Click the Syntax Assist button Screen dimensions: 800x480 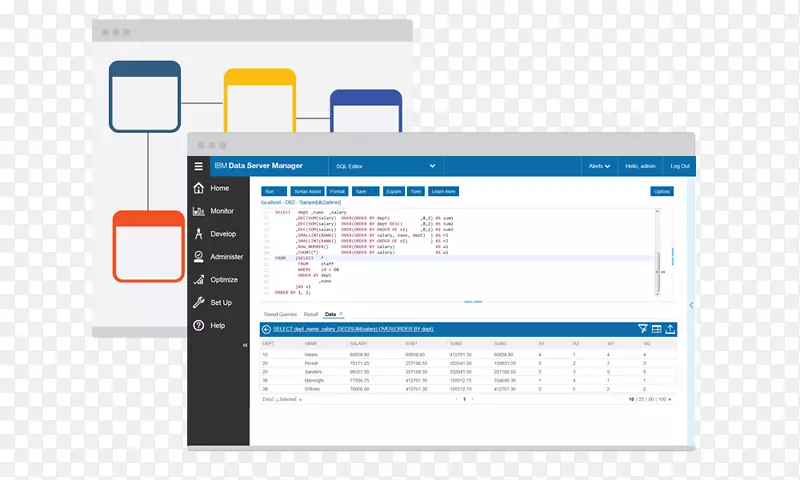306,191
